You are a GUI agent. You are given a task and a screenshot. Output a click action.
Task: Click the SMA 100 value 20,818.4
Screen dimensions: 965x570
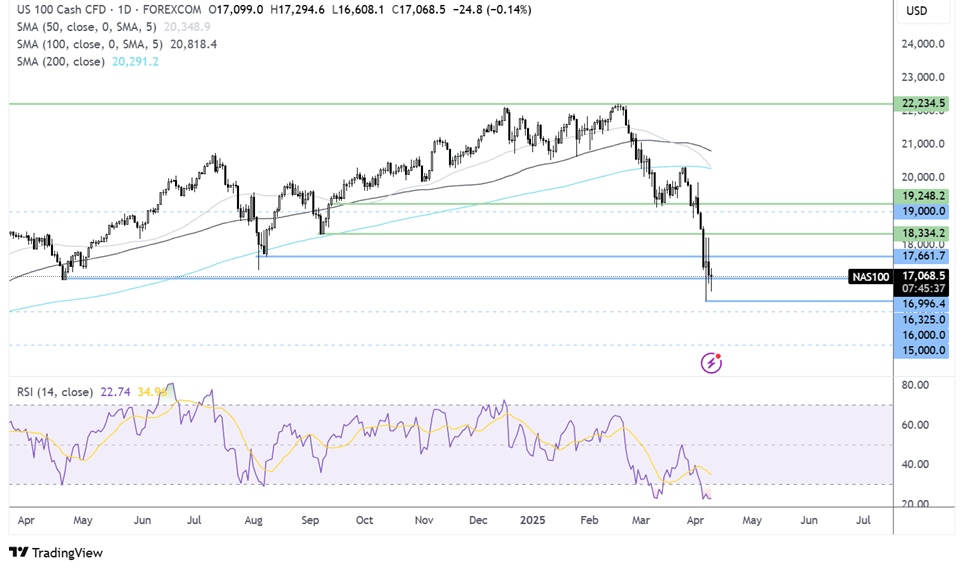[193, 44]
